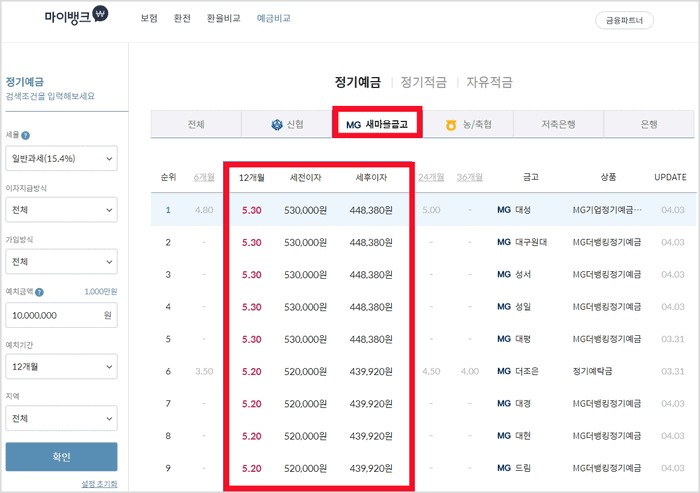
Task: Open the 이자지급방식 dropdown
Action: (62, 210)
